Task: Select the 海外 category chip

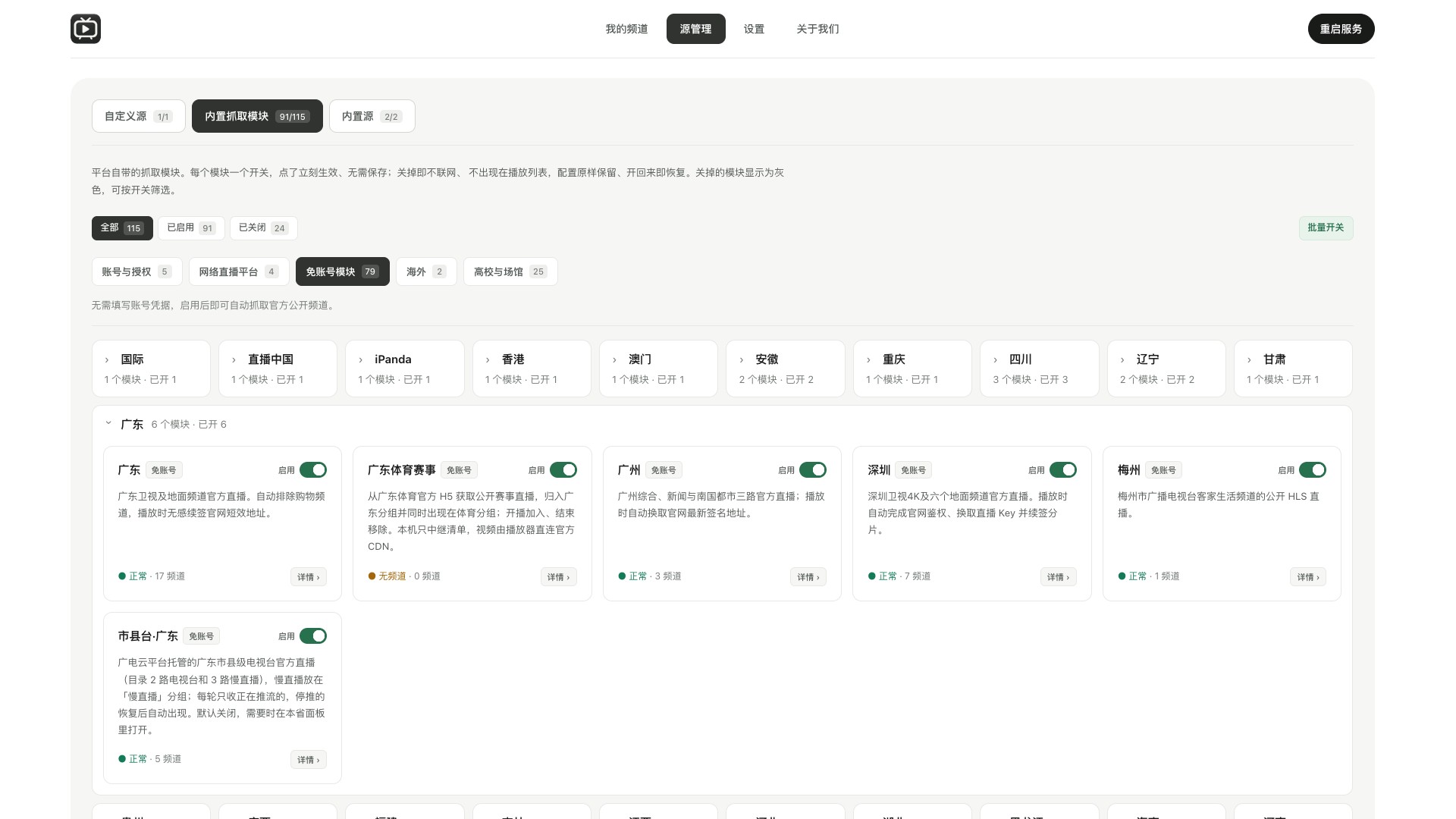Action: pos(426,271)
